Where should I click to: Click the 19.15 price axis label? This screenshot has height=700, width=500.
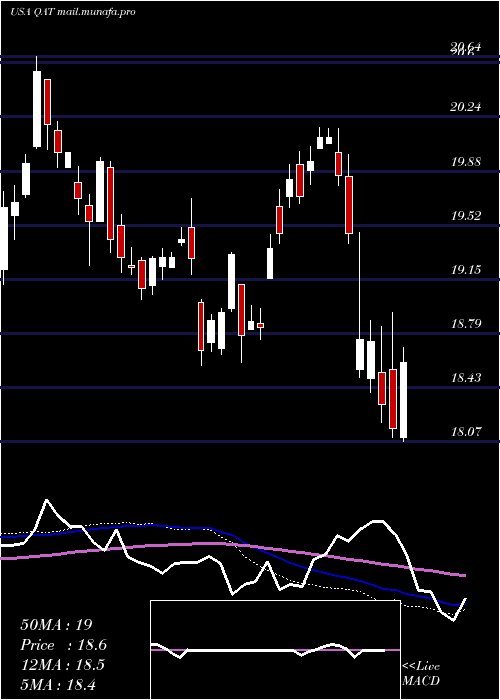[x=466, y=270]
